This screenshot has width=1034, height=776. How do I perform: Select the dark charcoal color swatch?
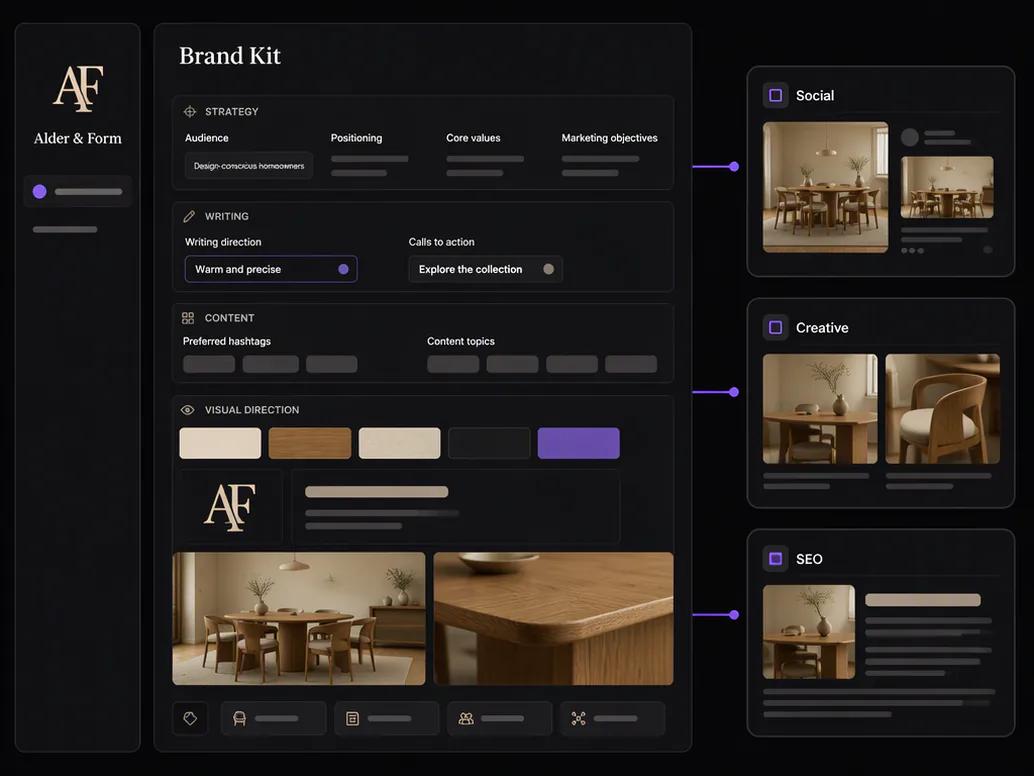point(489,443)
